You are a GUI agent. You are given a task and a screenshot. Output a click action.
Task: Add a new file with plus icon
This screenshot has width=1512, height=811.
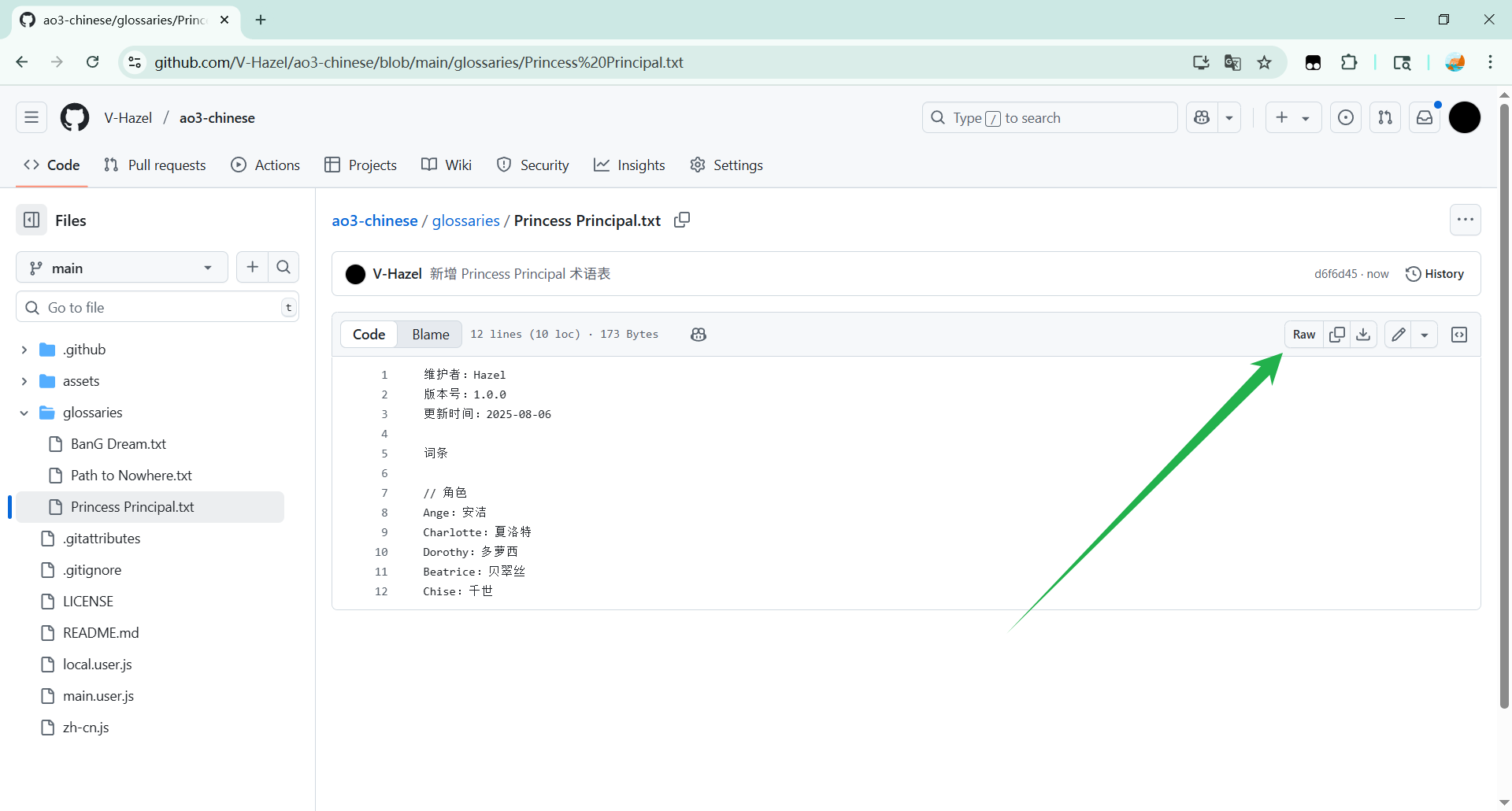pos(252,268)
